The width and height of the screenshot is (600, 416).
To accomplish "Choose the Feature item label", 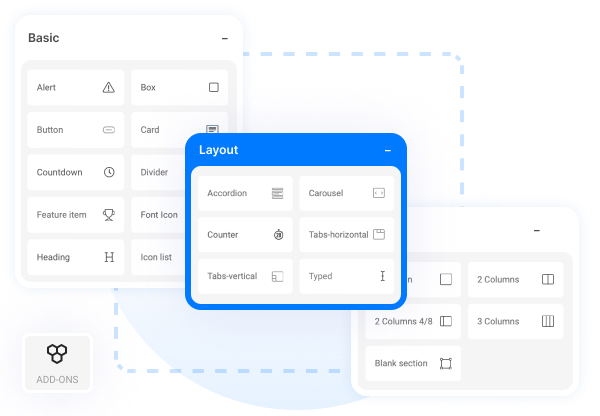I will tap(61, 215).
